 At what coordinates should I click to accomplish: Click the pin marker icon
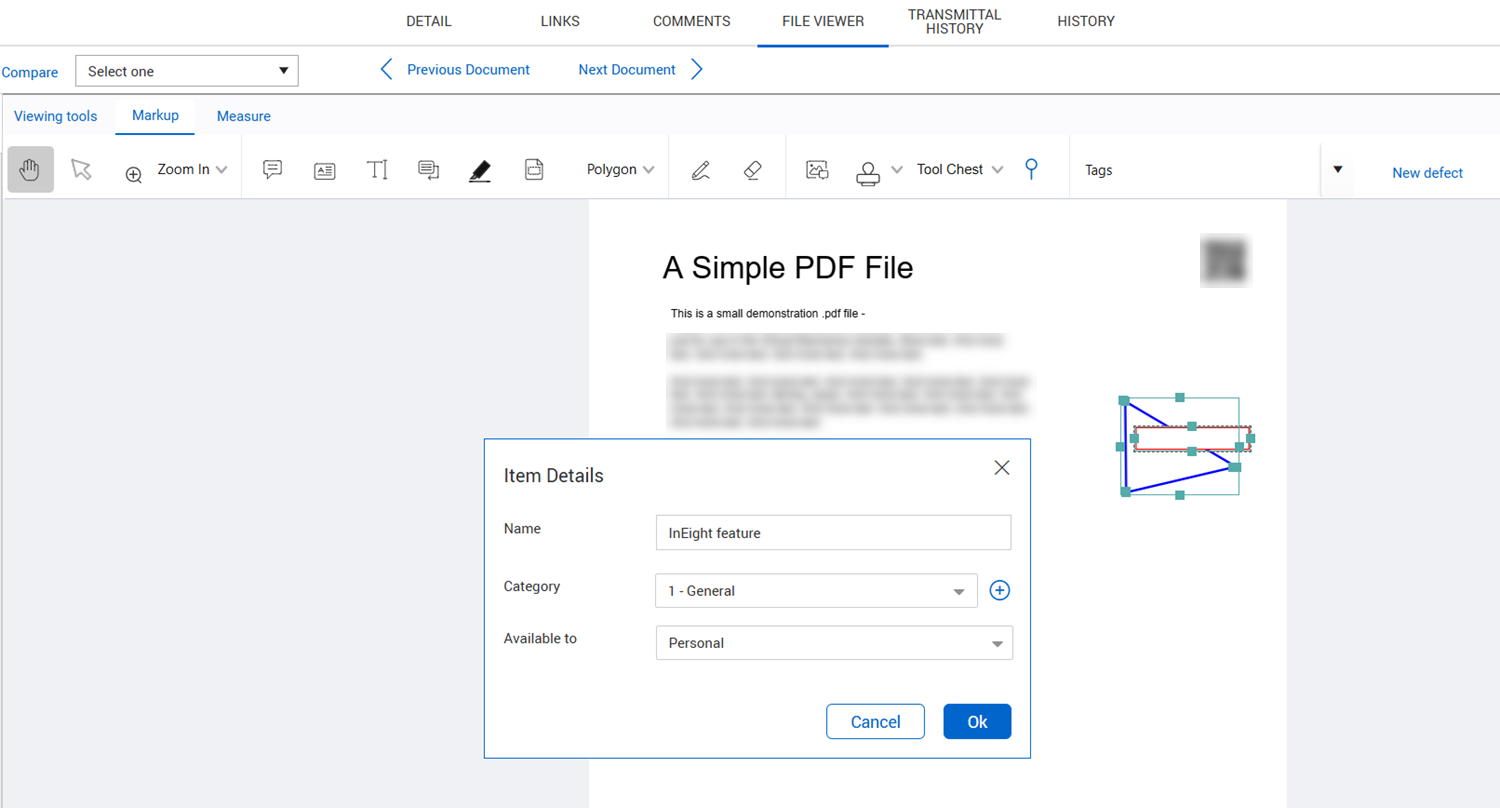click(1031, 169)
